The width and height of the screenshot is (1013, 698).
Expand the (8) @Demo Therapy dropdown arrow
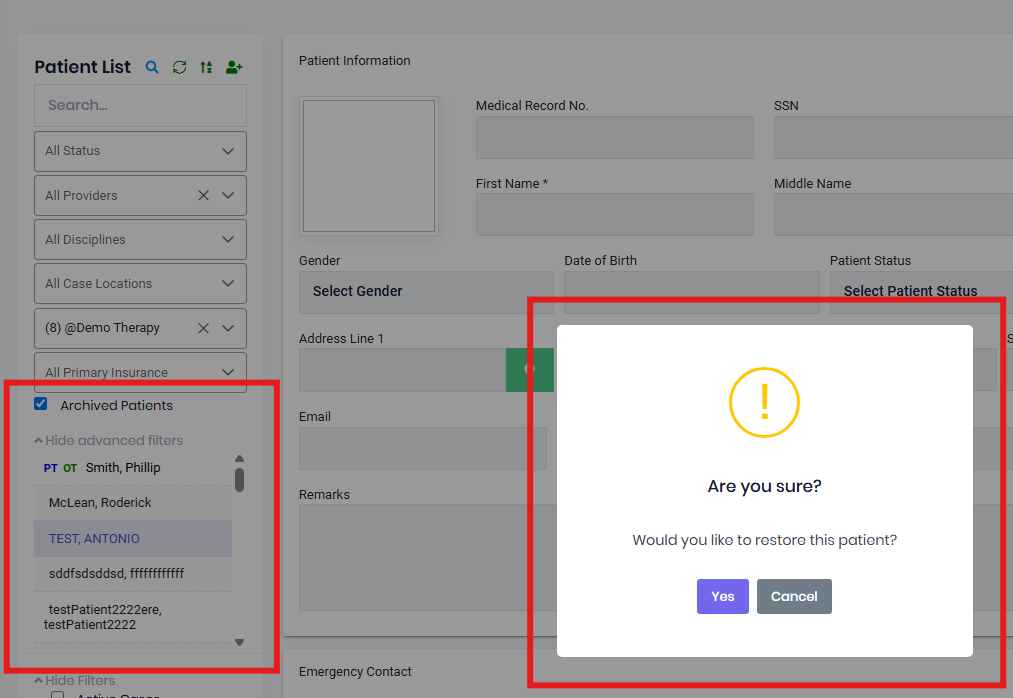[228, 328]
